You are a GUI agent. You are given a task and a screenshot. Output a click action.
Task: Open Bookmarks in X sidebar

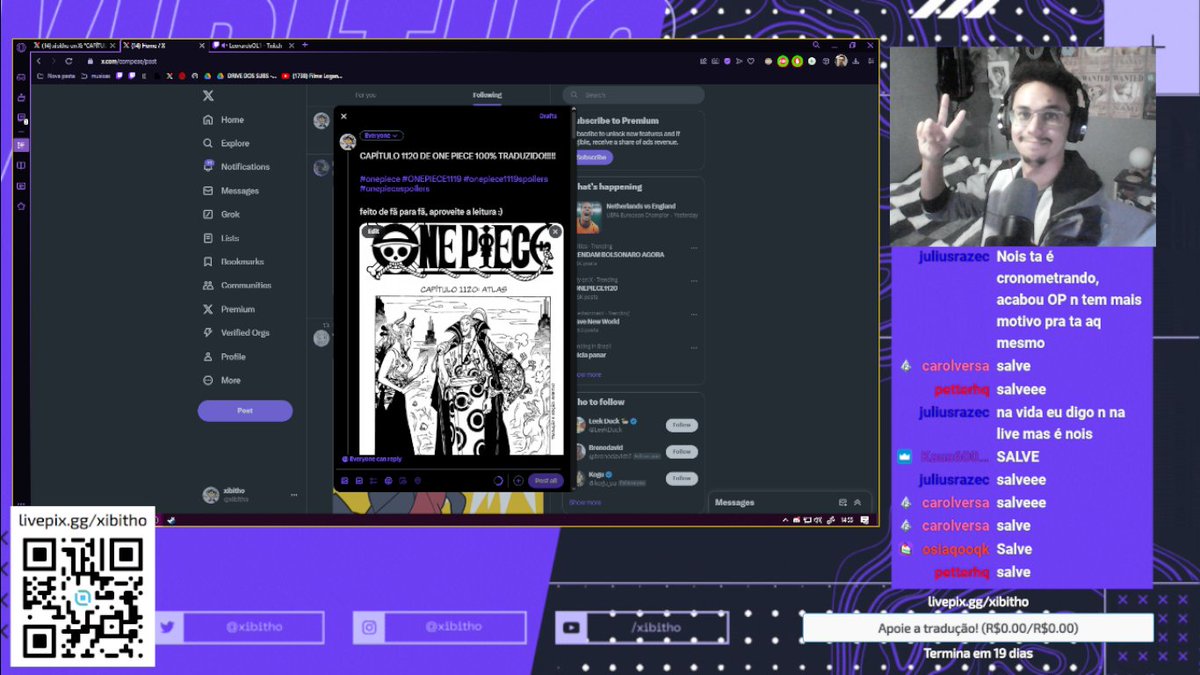click(233, 262)
